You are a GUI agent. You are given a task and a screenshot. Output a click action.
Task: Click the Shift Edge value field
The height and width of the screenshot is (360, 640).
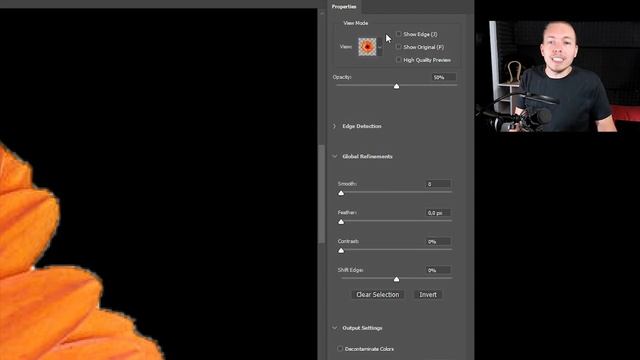[x=438, y=270]
